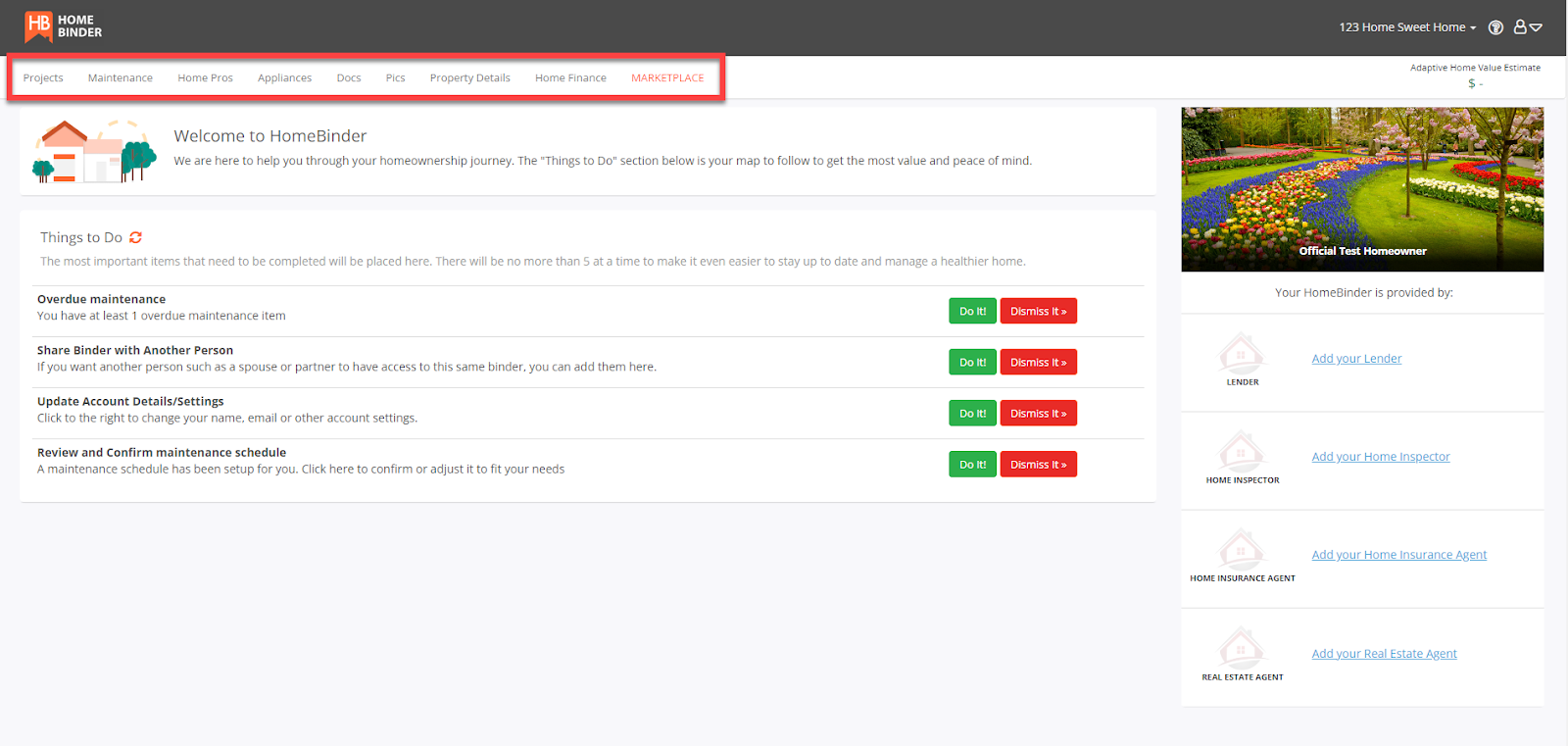Expand the 123 Home Sweet Home dropdown

(1407, 27)
